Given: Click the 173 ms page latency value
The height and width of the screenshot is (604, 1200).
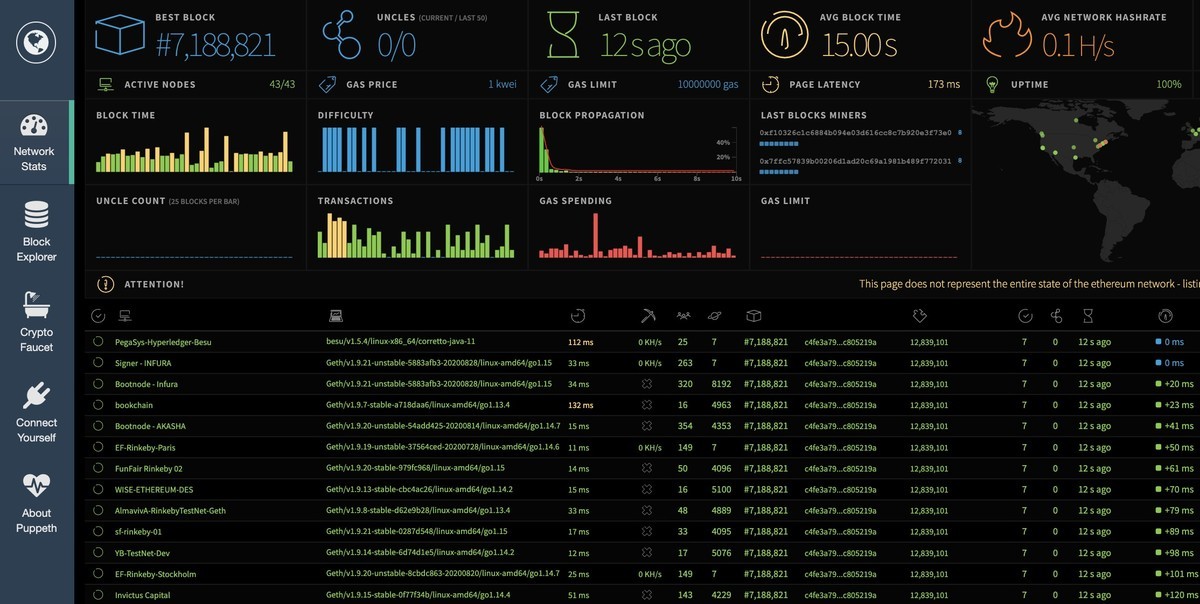Looking at the screenshot, I should coord(943,85).
